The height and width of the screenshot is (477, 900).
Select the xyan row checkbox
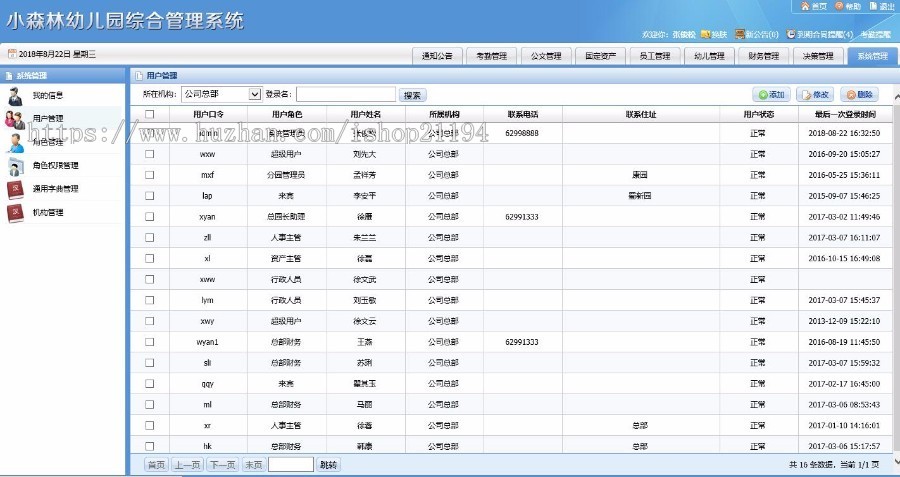[149, 216]
